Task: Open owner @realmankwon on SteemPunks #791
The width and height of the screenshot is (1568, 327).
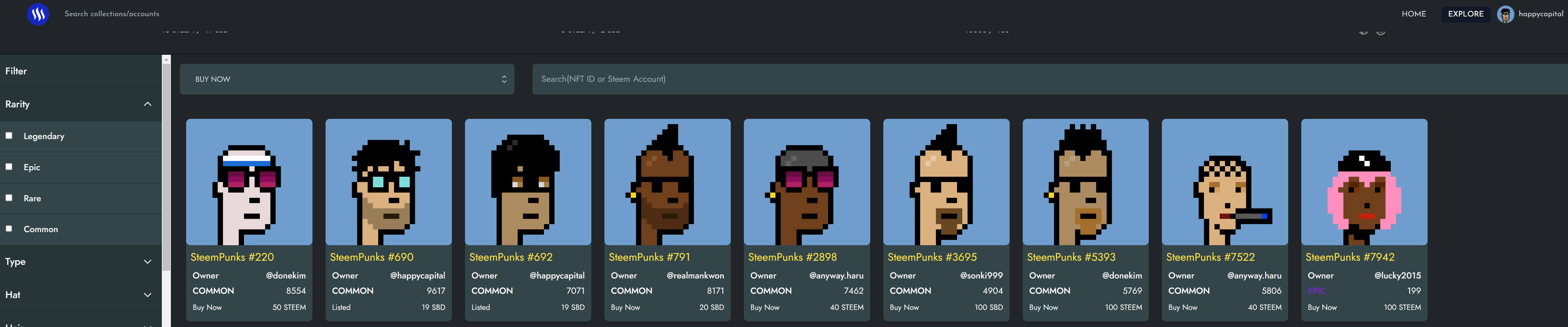Action: coord(695,276)
